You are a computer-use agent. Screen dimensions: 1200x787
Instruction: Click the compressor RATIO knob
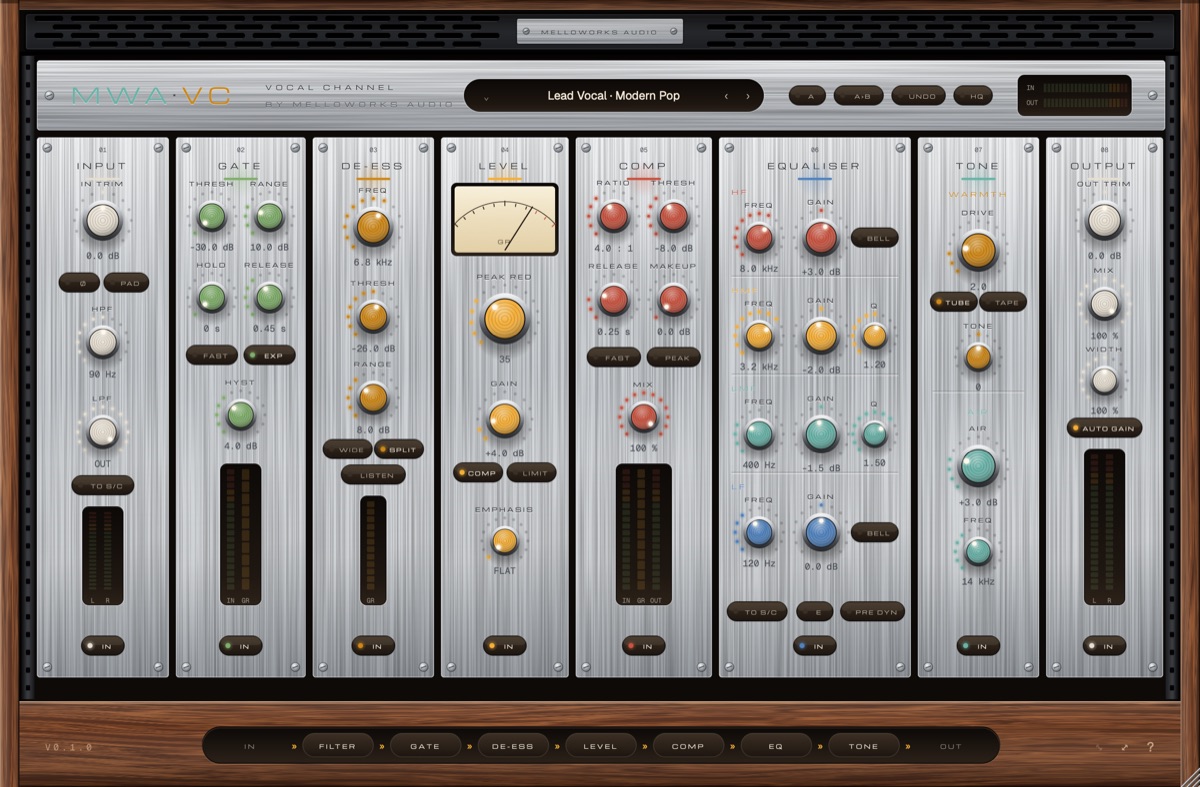(613, 216)
